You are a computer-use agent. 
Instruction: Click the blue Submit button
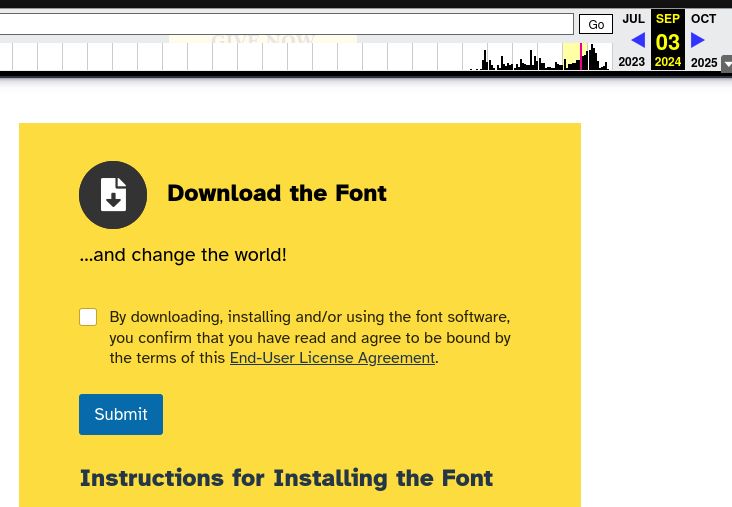(121, 415)
